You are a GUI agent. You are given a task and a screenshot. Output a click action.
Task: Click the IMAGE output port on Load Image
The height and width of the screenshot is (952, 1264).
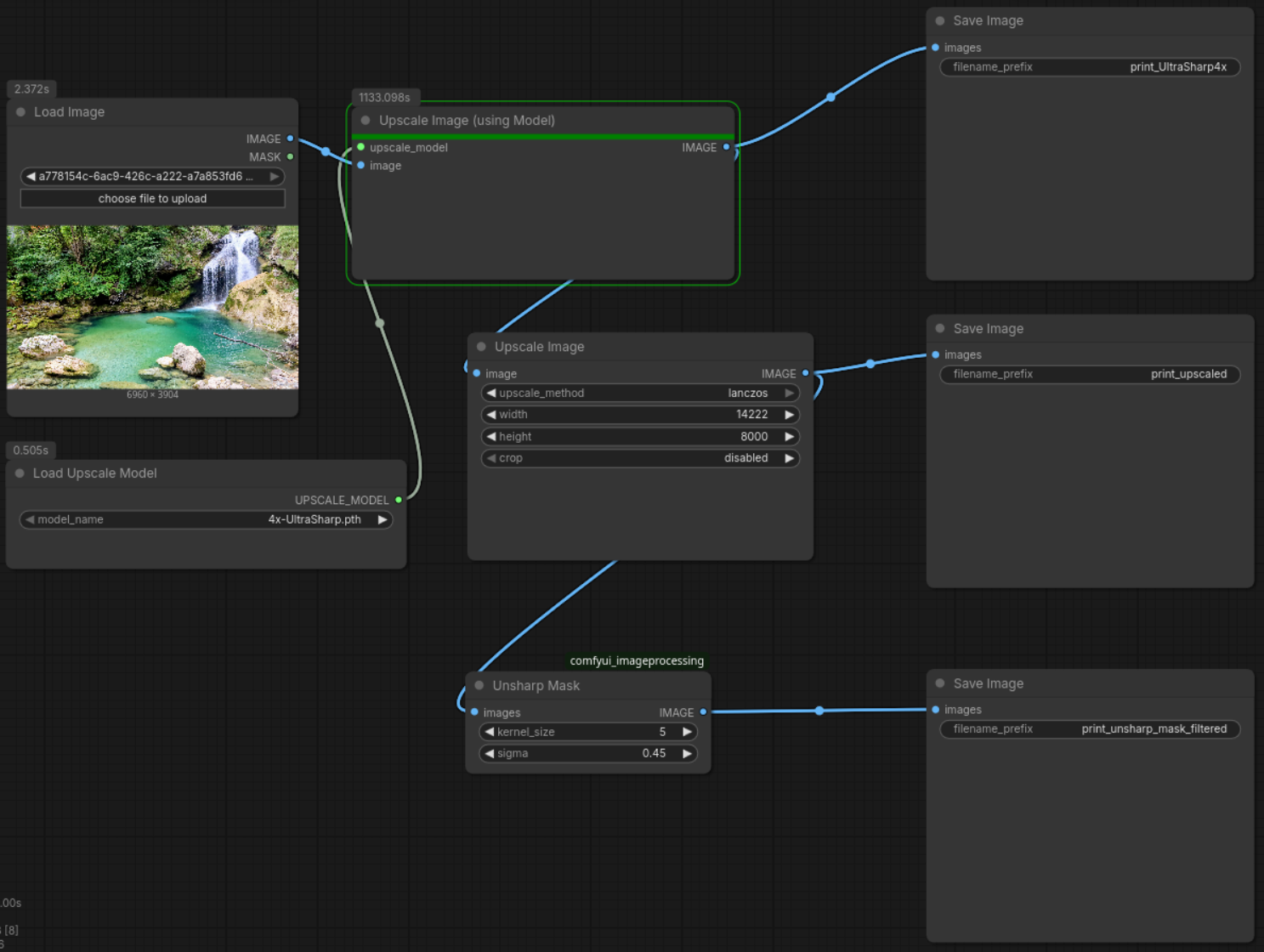pyautogui.click(x=289, y=139)
